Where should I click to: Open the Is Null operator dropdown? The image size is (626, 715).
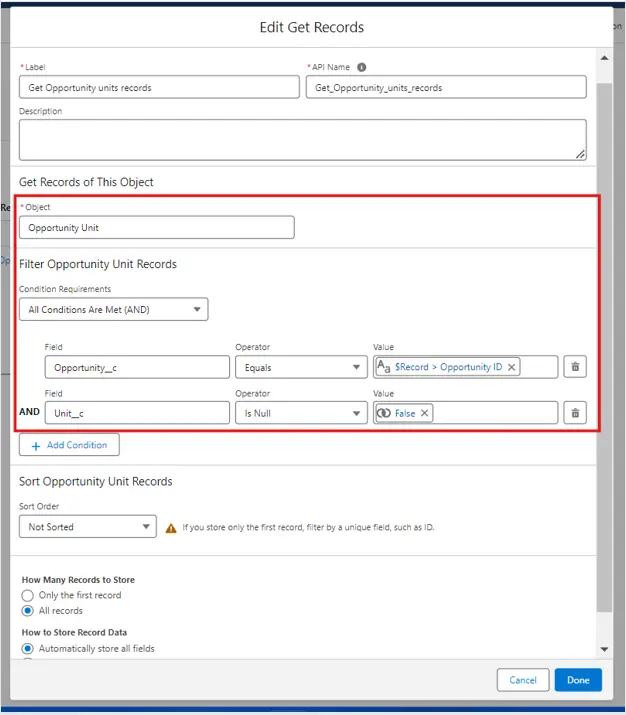[x=299, y=412]
